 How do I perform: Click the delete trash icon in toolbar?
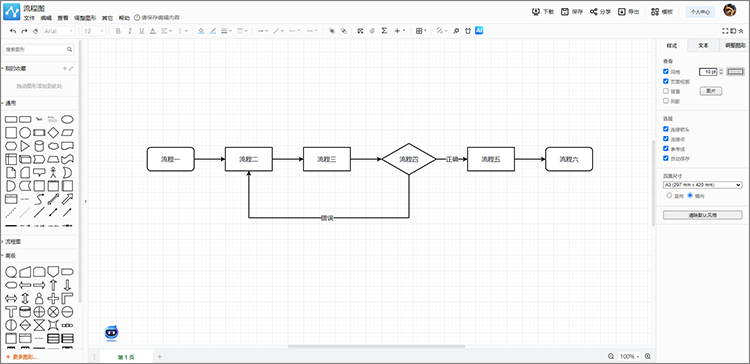point(468,31)
